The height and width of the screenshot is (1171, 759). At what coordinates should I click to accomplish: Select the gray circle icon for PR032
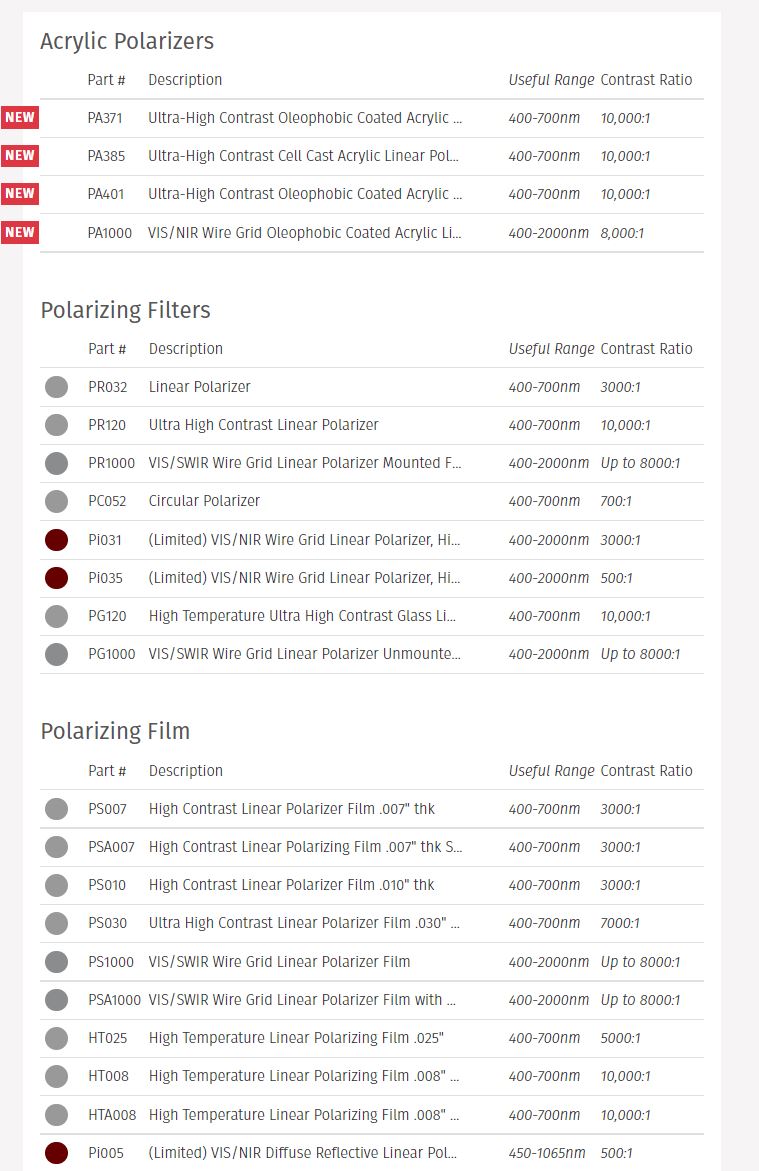(x=57, y=387)
